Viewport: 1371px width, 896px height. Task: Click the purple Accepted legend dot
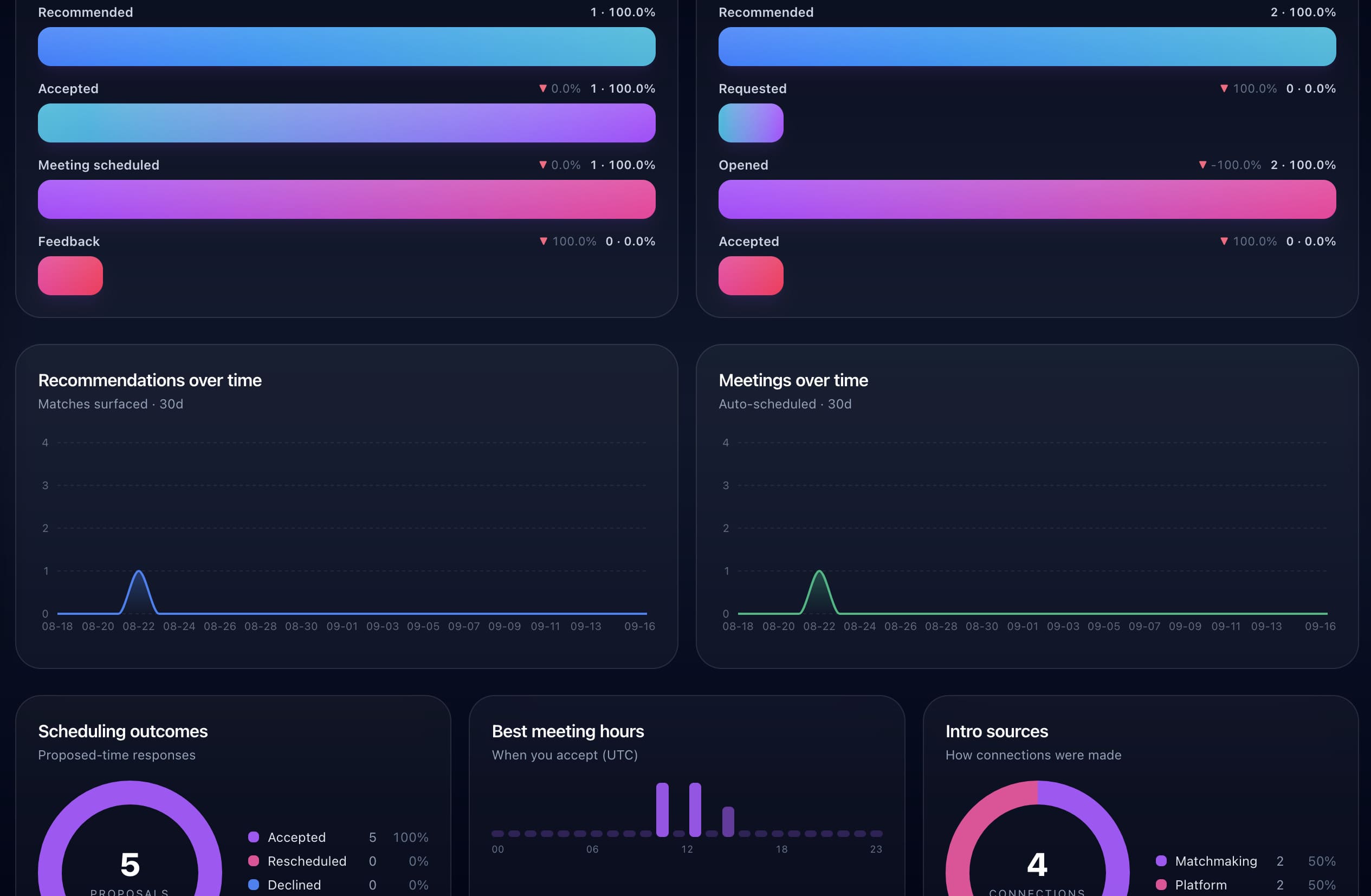[x=254, y=837]
